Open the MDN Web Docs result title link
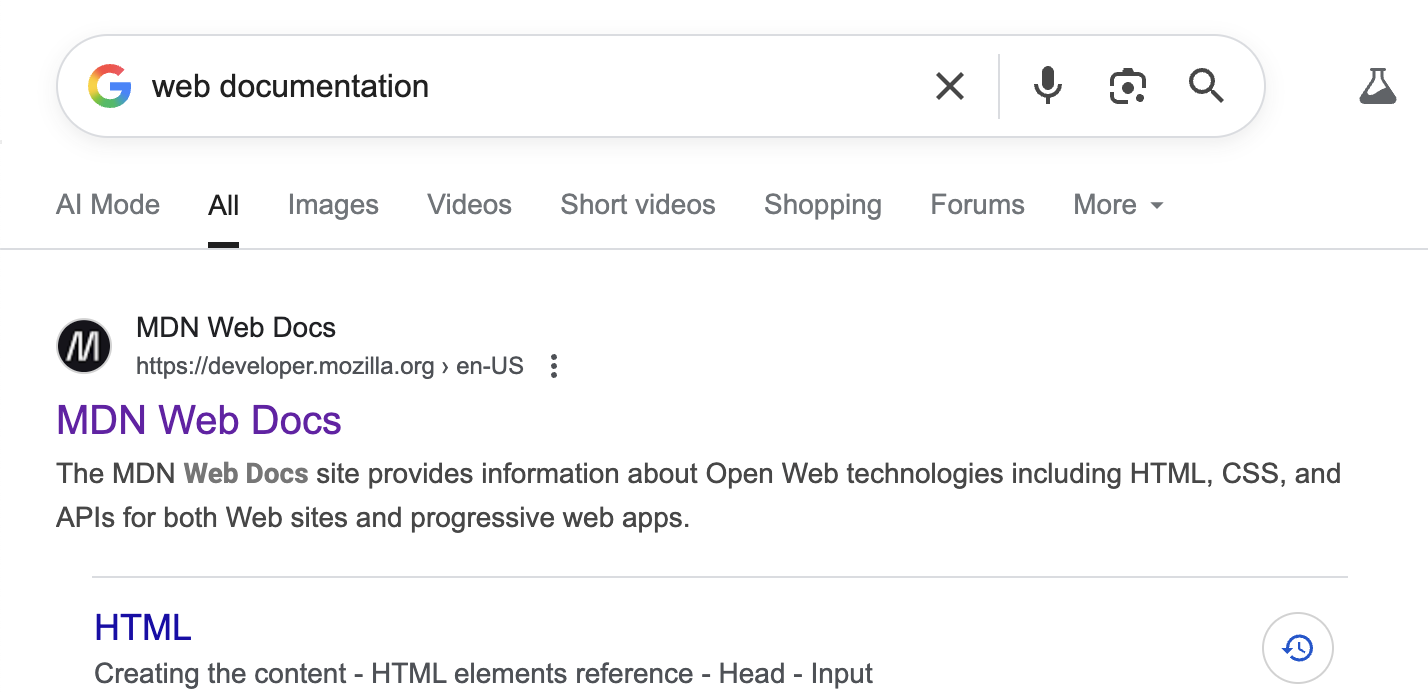This screenshot has width=1428, height=692. point(199,420)
